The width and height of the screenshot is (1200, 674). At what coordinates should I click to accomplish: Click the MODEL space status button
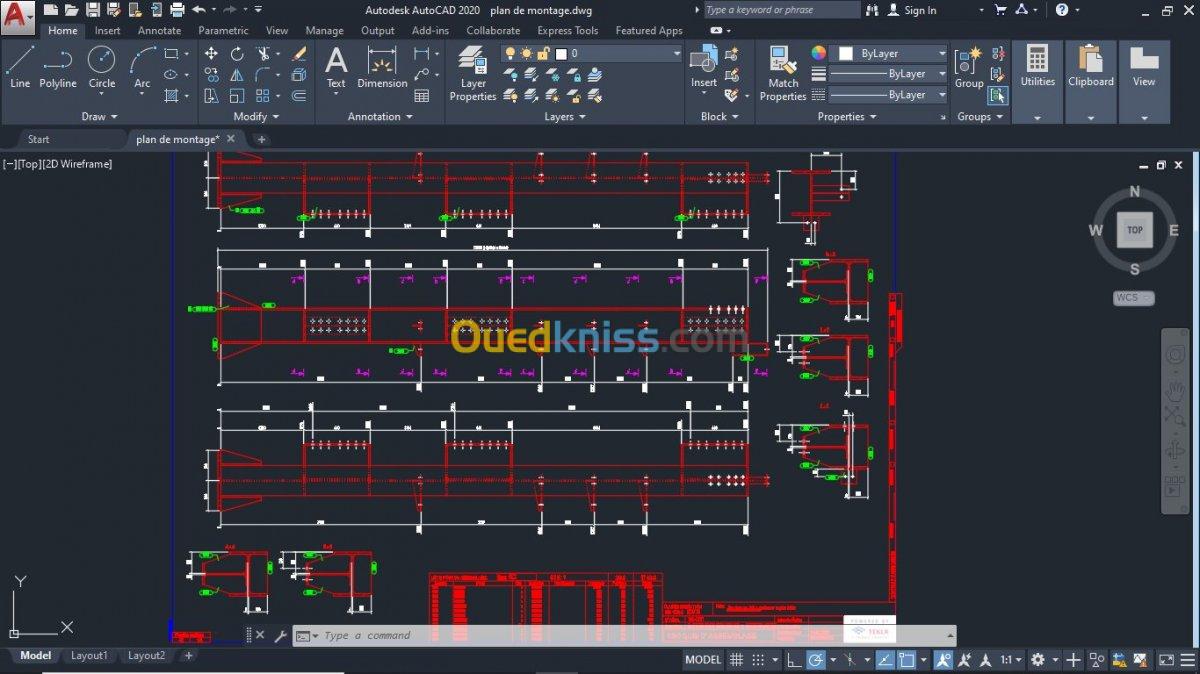(x=703, y=660)
